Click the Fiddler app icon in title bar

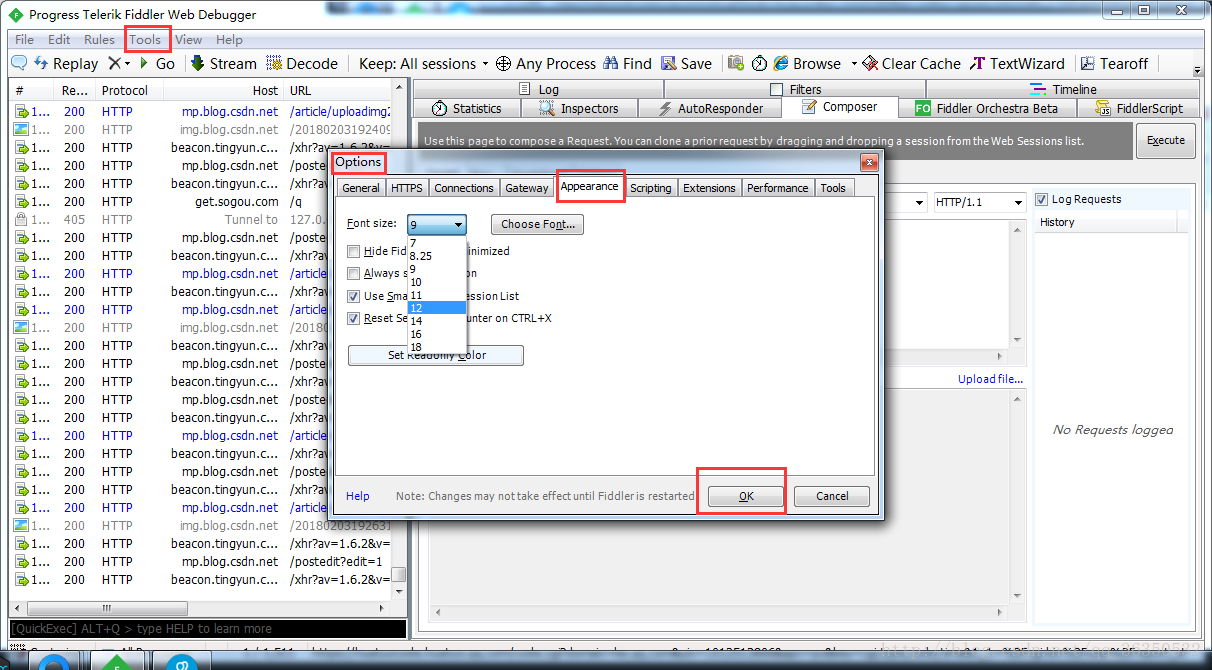16,14
